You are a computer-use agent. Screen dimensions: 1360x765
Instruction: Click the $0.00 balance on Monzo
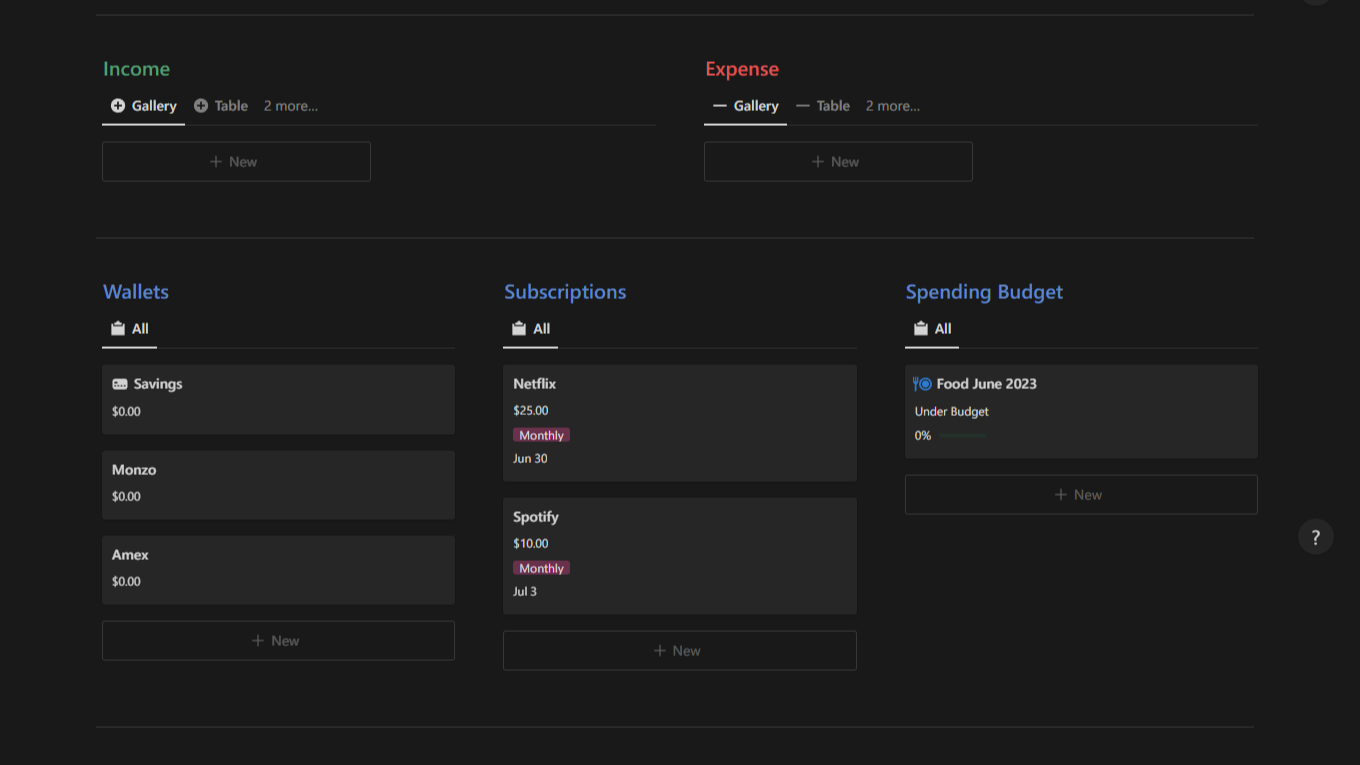(126, 496)
